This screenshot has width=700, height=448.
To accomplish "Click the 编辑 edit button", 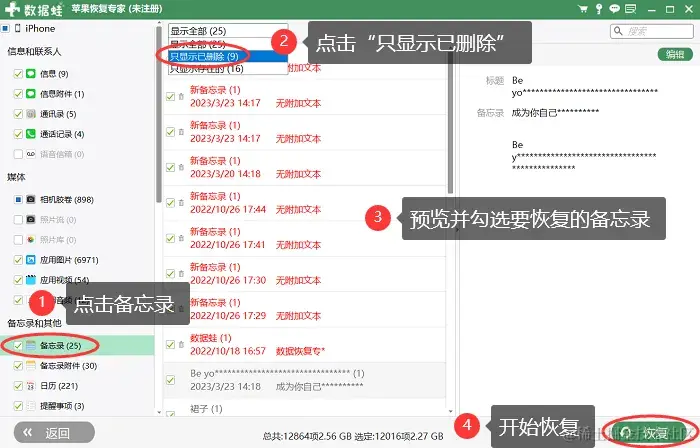I will point(675,54).
